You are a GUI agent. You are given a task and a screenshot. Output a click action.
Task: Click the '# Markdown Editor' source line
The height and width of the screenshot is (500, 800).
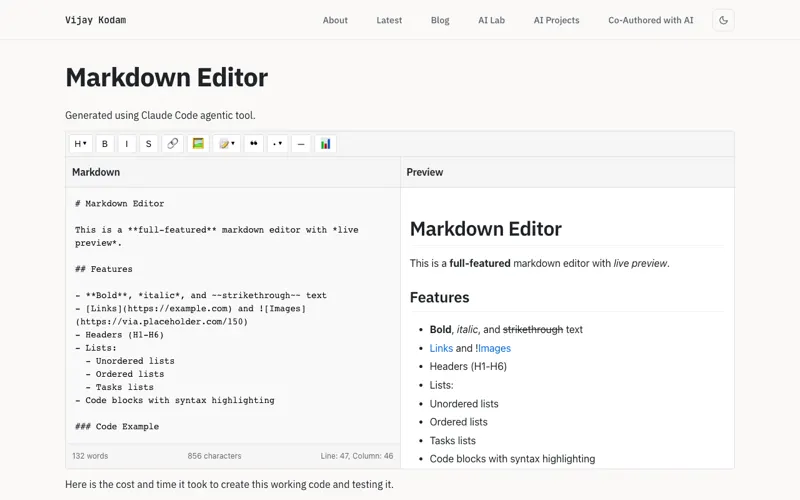pos(119,203)
